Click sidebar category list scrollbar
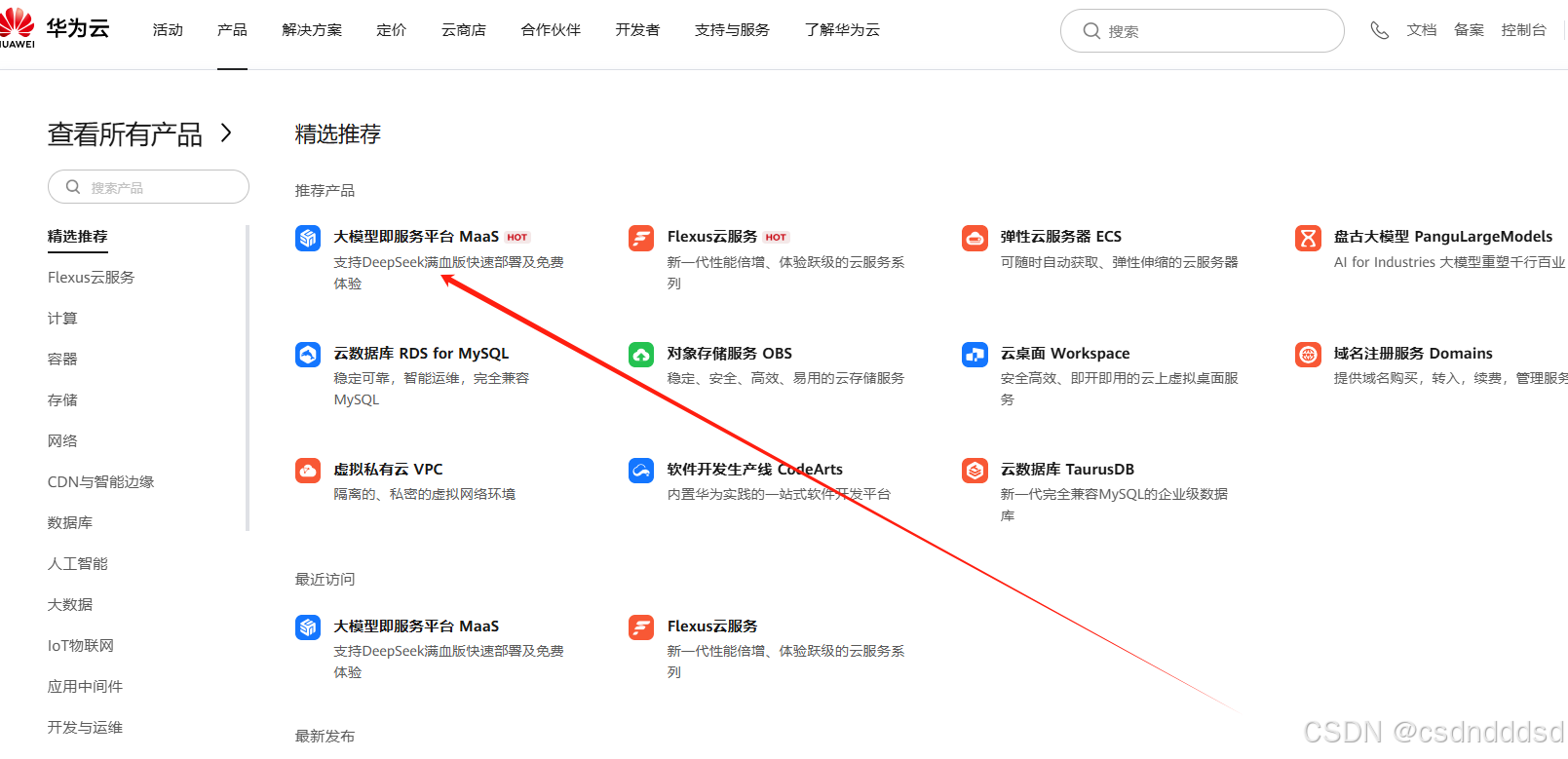The width and height of the screenshot is (1568, 759). (x=248, y=378)
